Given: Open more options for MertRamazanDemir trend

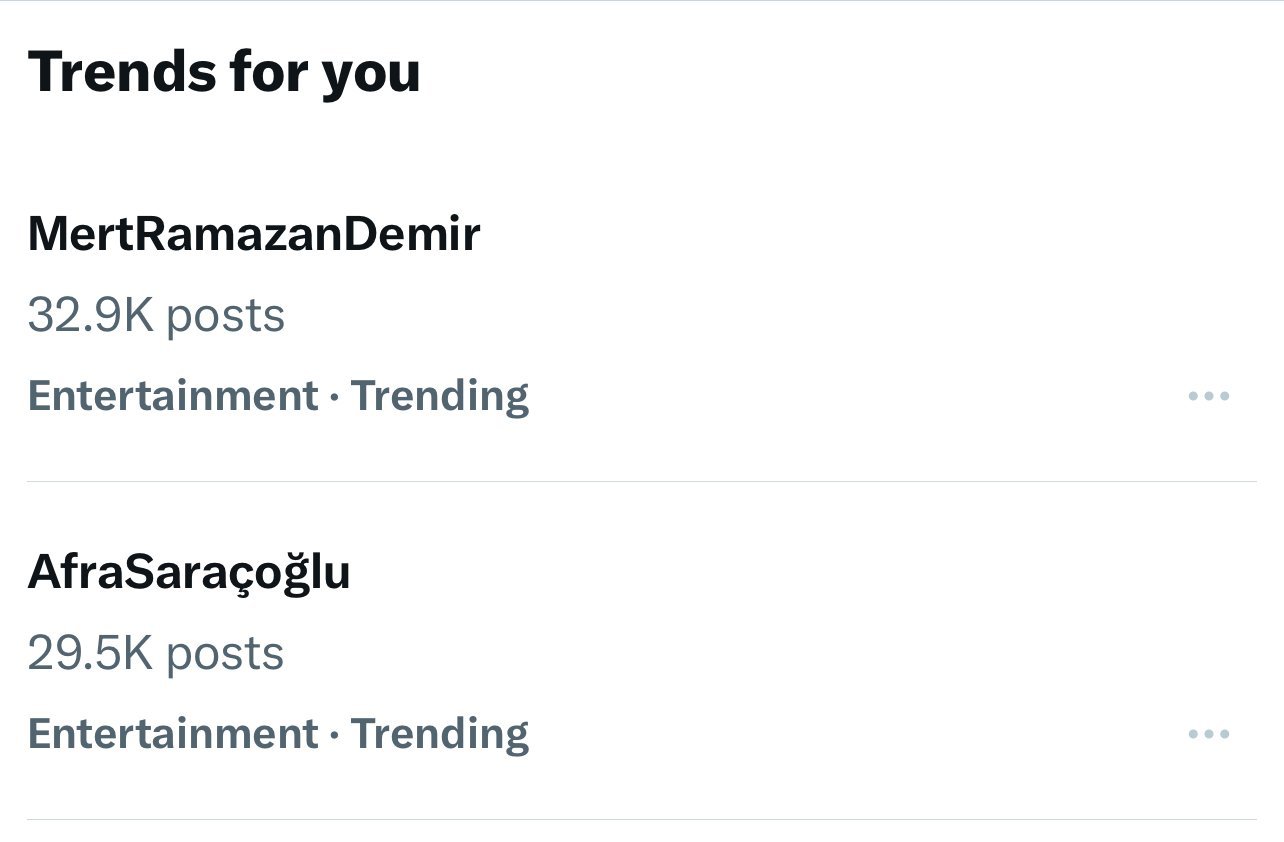Looking at the screenshot, I should [x=1208, y=396].
